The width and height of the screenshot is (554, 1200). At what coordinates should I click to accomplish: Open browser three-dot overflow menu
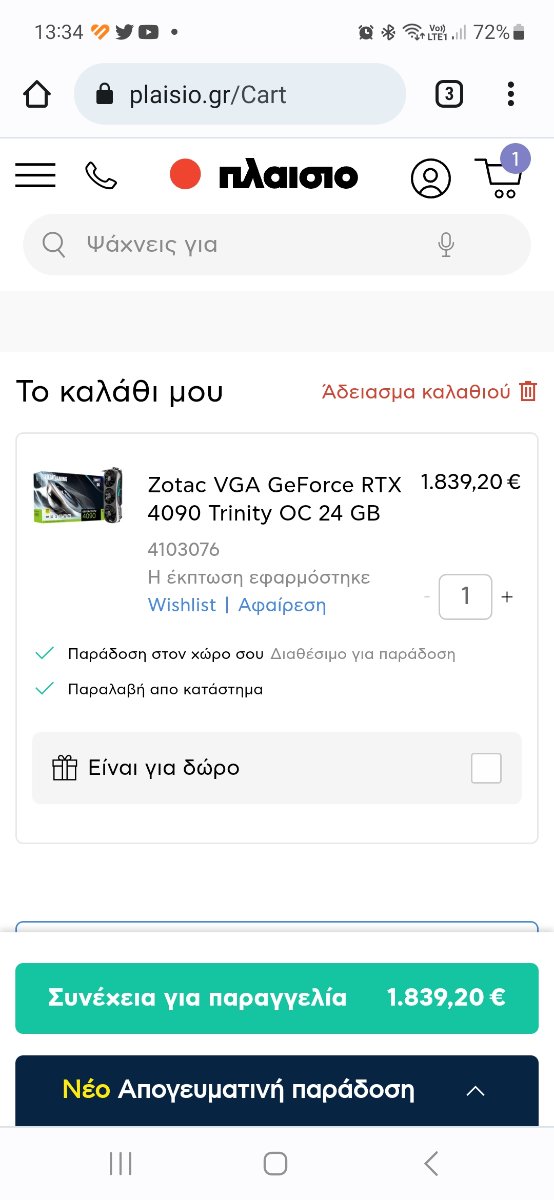coord(510,94)
